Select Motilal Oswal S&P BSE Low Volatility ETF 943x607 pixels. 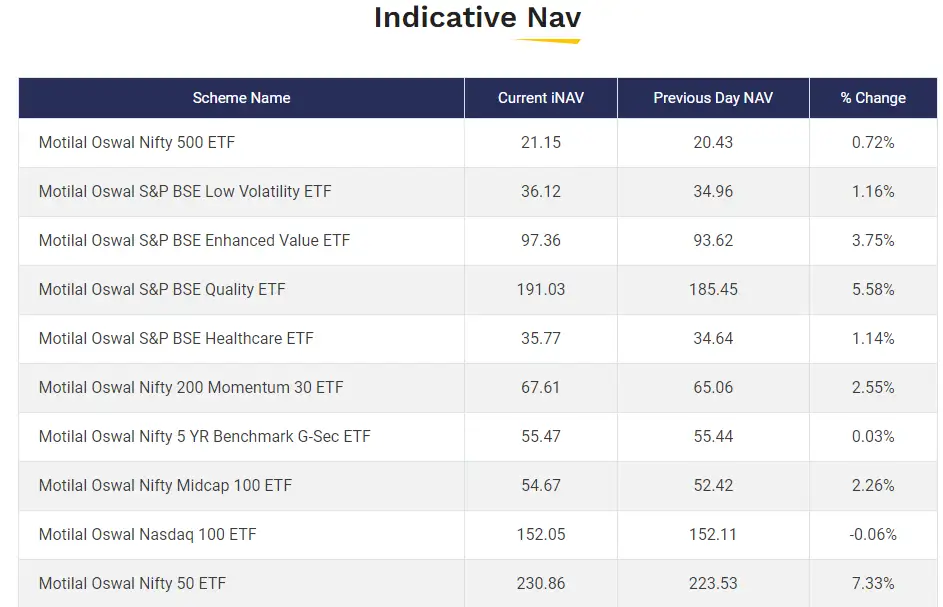point(185,192)
